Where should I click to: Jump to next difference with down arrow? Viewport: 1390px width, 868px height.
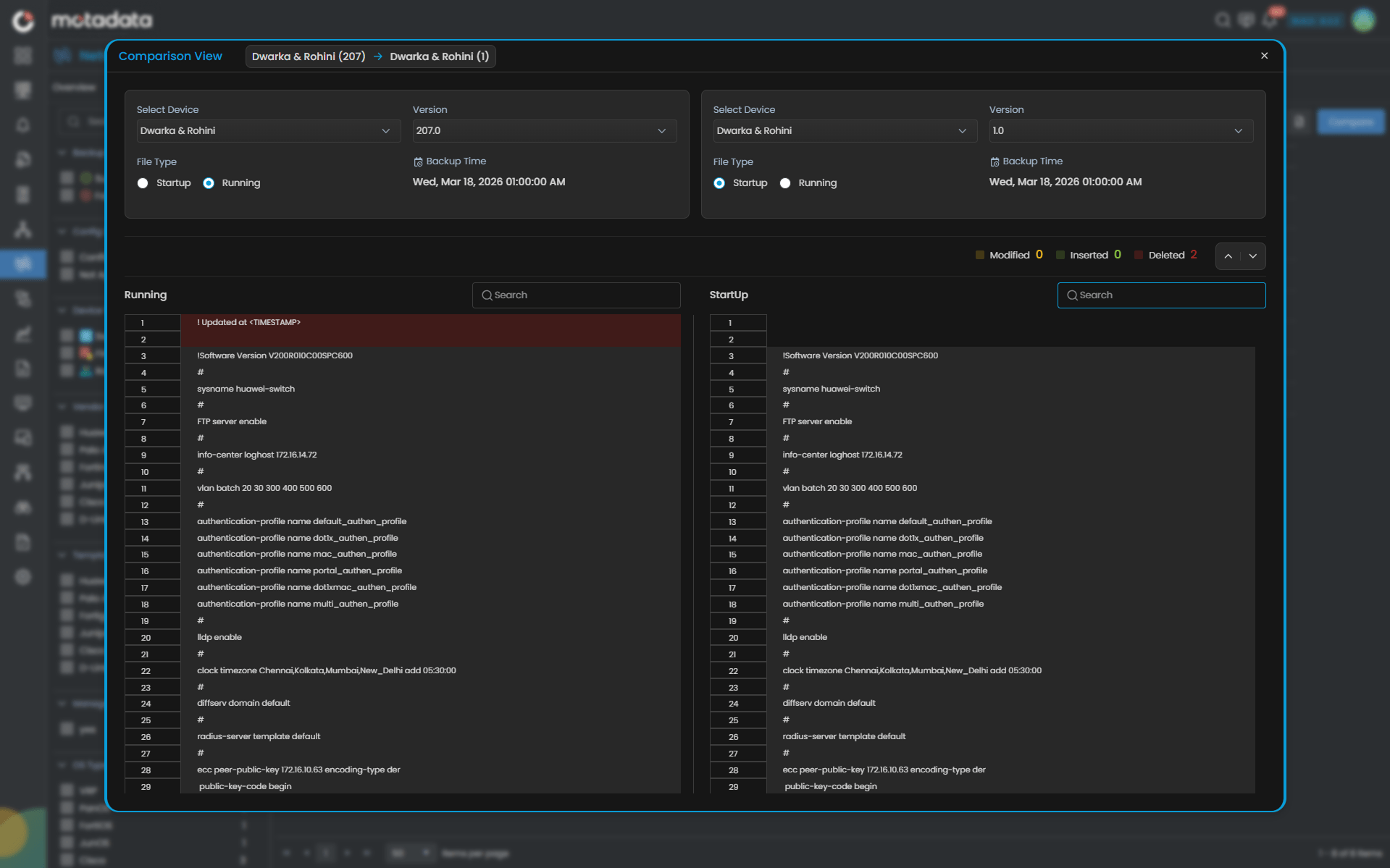[1253, 256]
